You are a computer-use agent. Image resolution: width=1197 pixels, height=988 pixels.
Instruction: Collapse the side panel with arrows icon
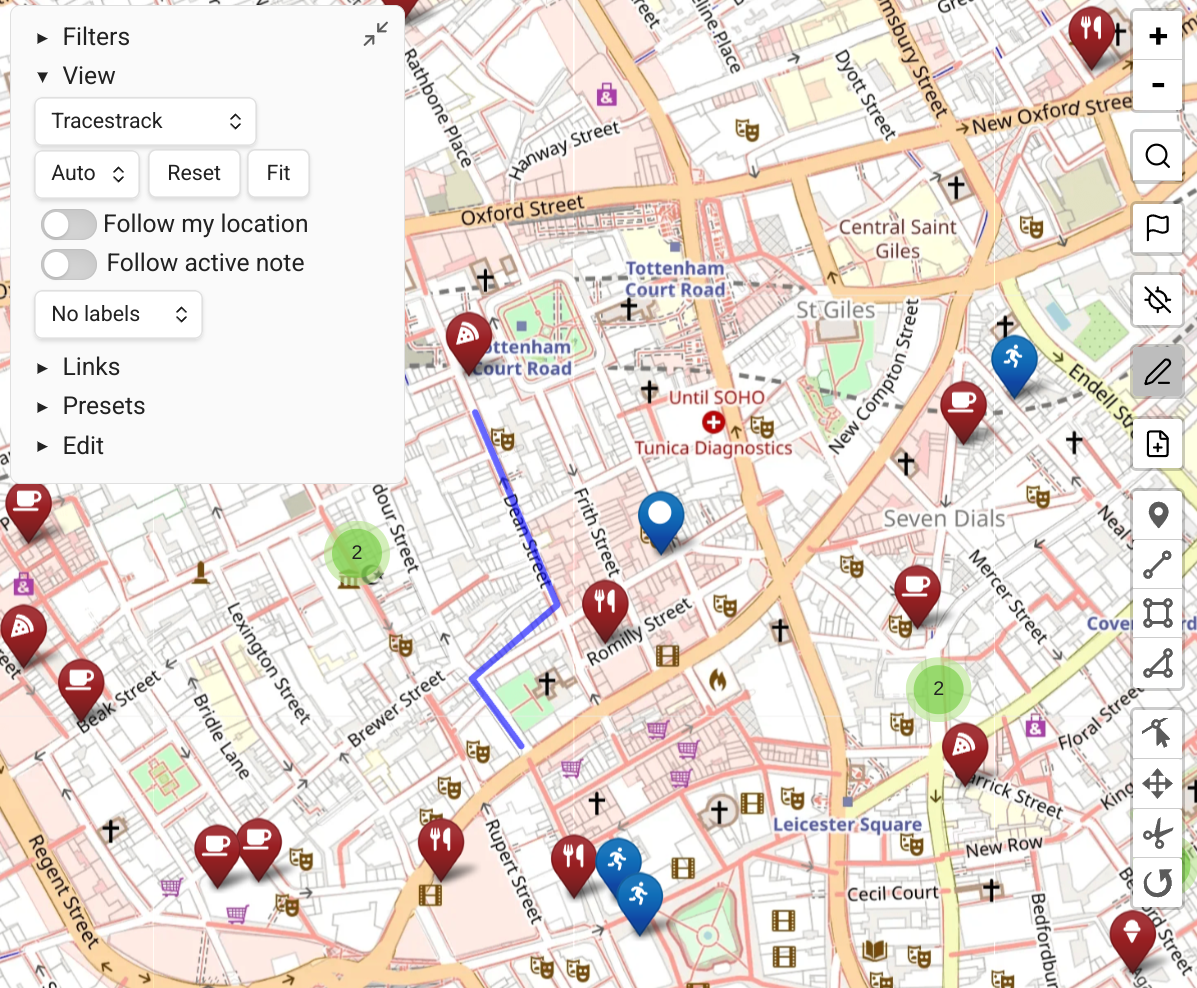tap(376, 35)
